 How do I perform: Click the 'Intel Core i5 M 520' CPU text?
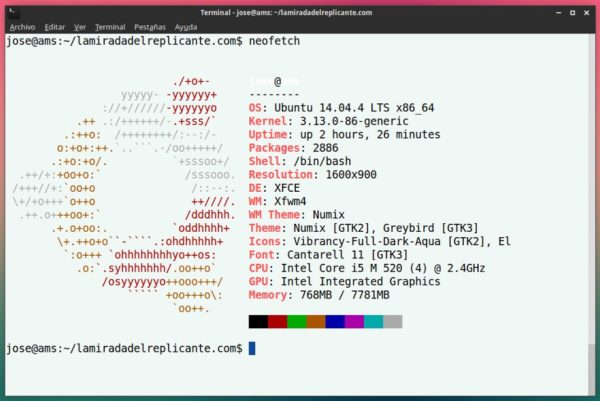pyautogui.click(x=341, y=268)
